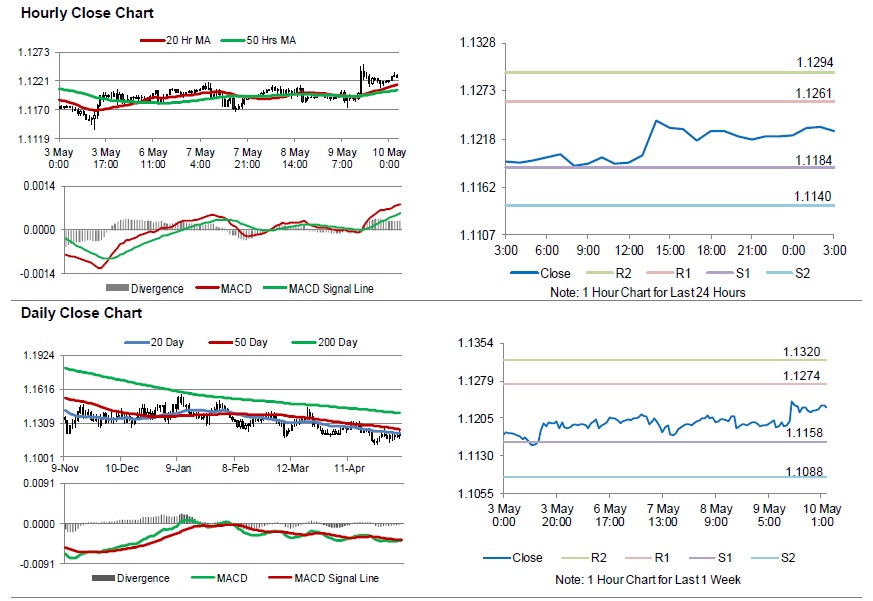Viewport: 873px width, 601px height.
Task: Click the 1.1158 support level label
Action: click(x=801, y=433)
